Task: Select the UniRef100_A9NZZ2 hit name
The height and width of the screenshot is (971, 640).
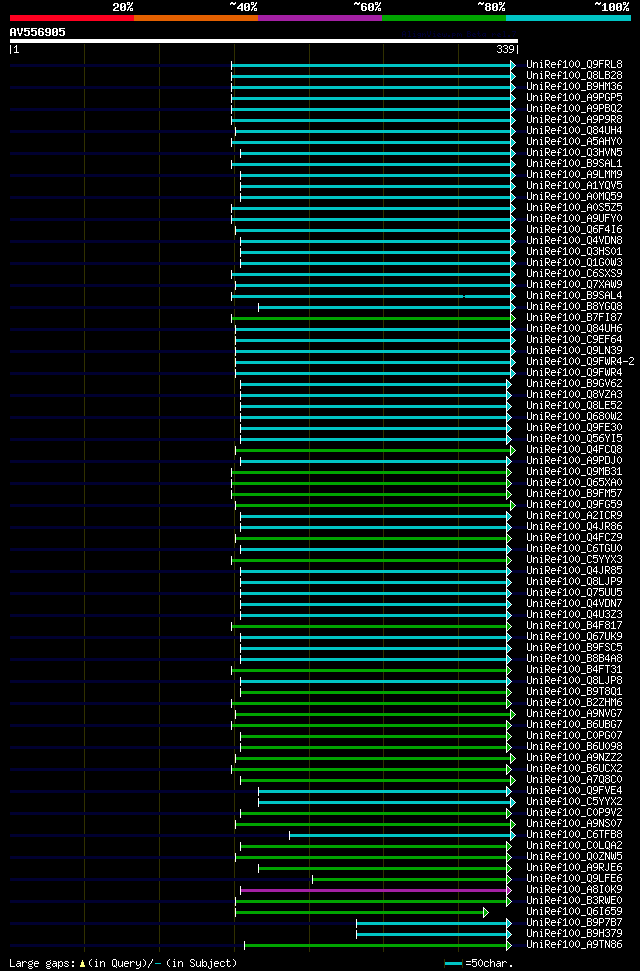Action: (574, 757)
